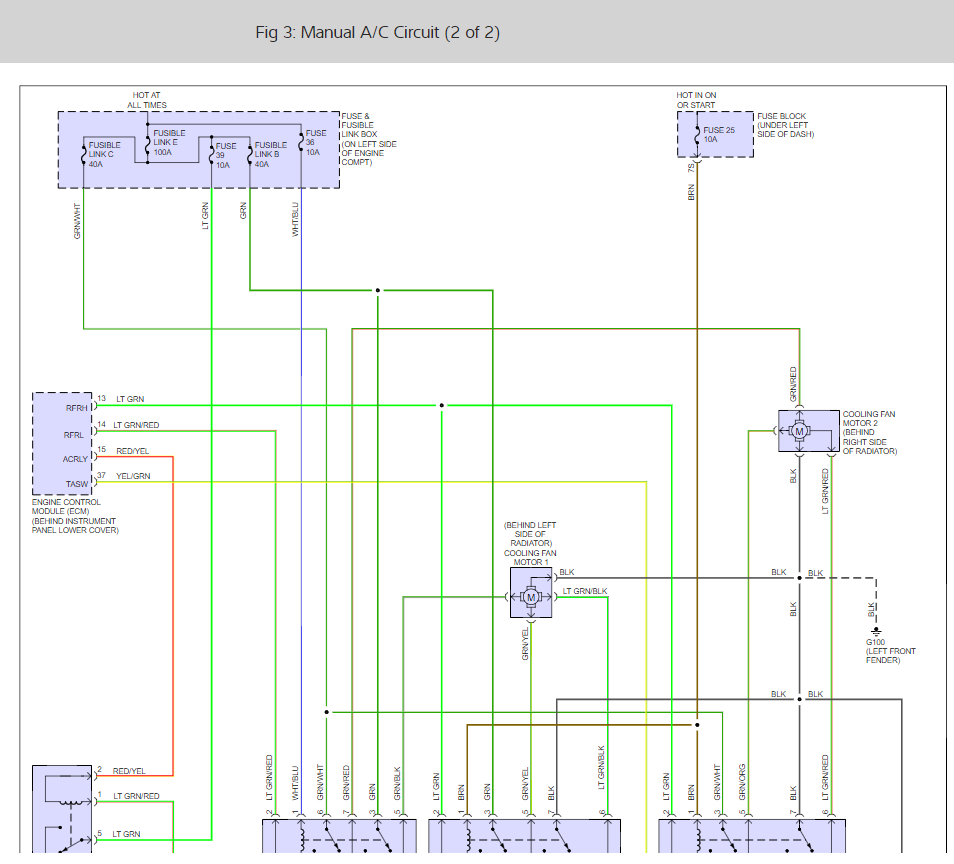The height and width of the screenshot is (864, 954).
Task: Click the Fusible Link B 40A symbol
Action: [x=249, y=156]
